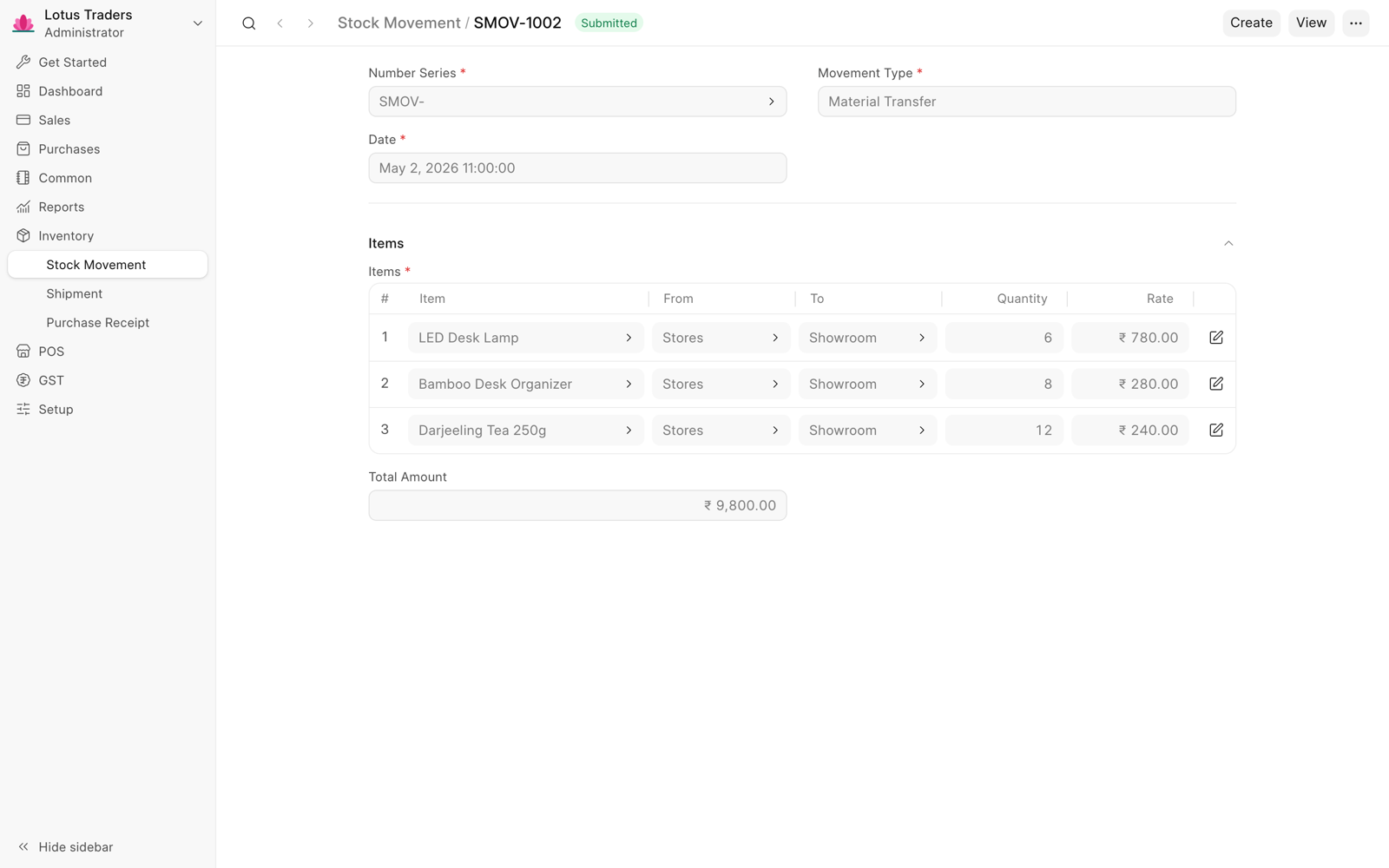Click the Create button
Viewport: 1389px width, 868px height.
click(x=1251, y=23)
